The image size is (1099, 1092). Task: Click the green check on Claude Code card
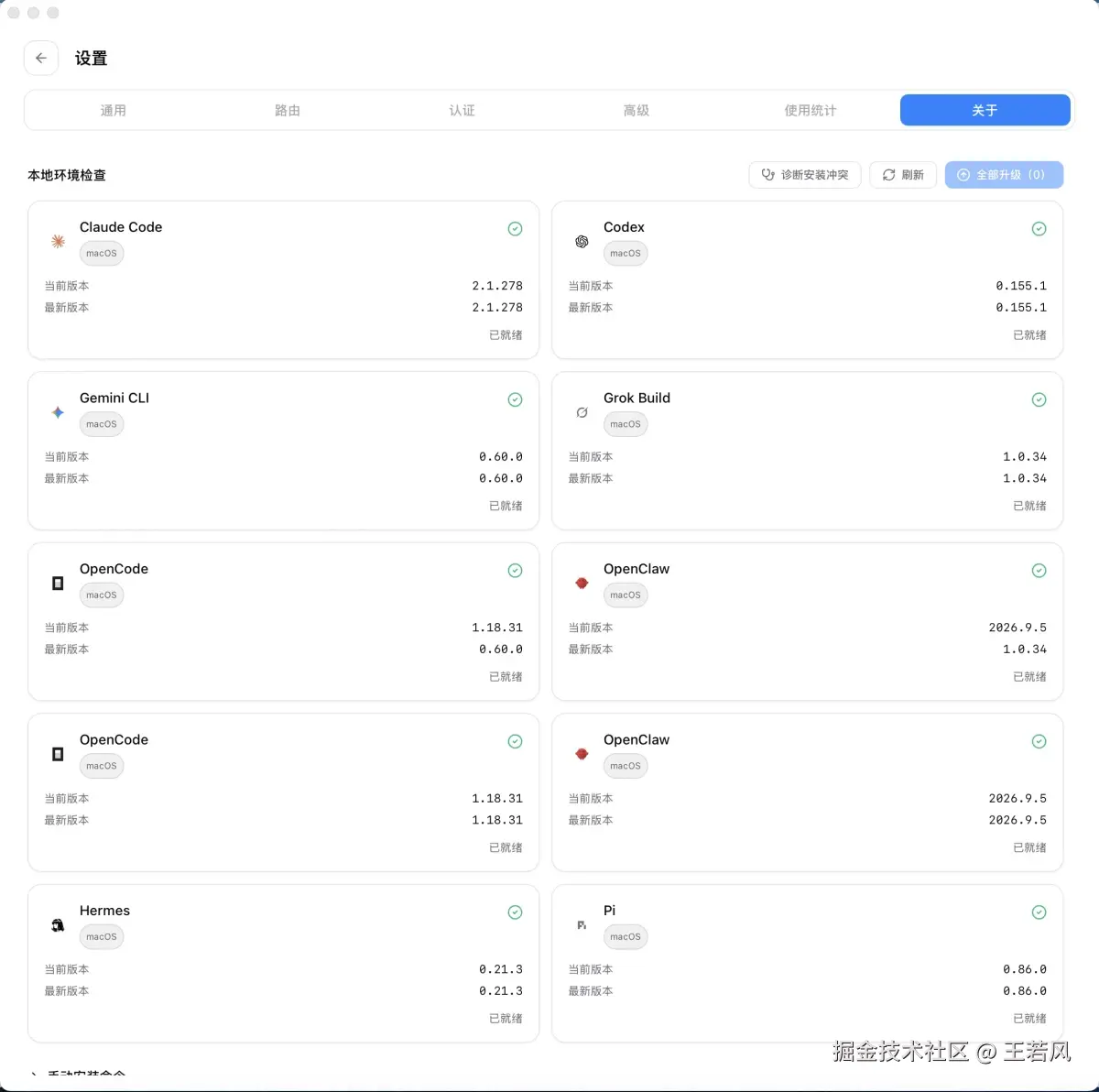516,229
